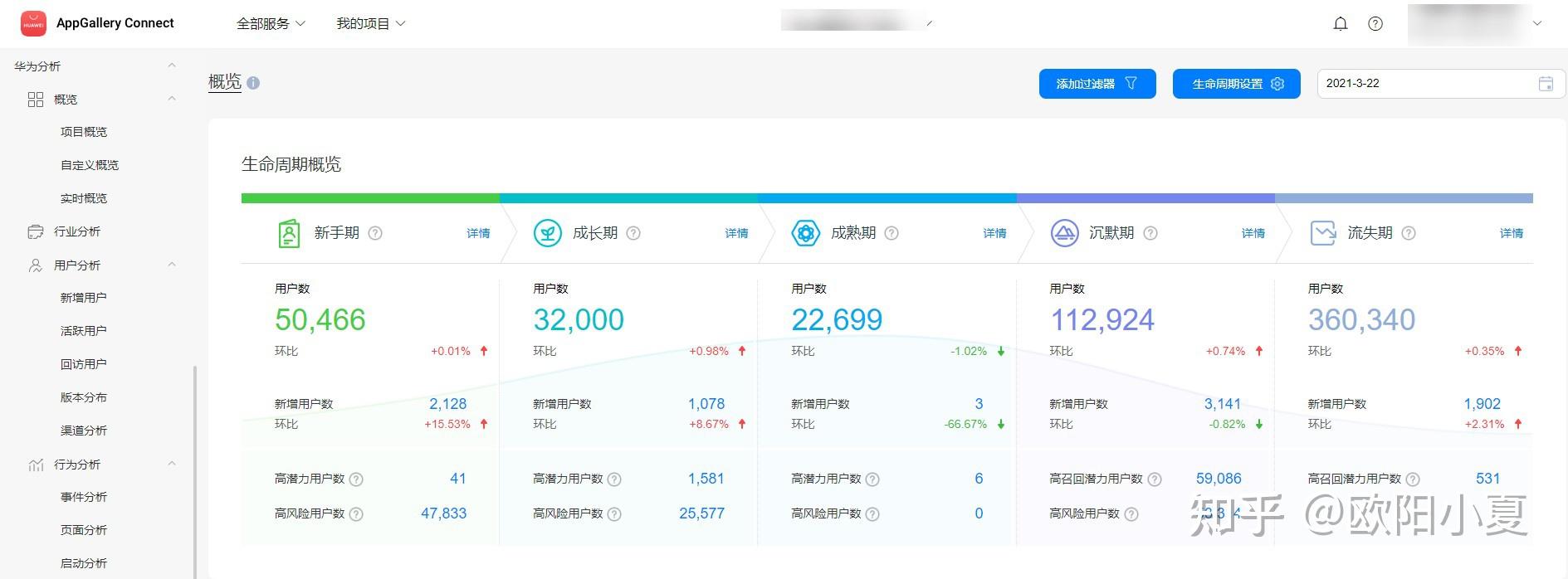The height and width of the screenshot is (579, 1568).
Task: Open 详情 link for 成长期
Action: [736, 233]
